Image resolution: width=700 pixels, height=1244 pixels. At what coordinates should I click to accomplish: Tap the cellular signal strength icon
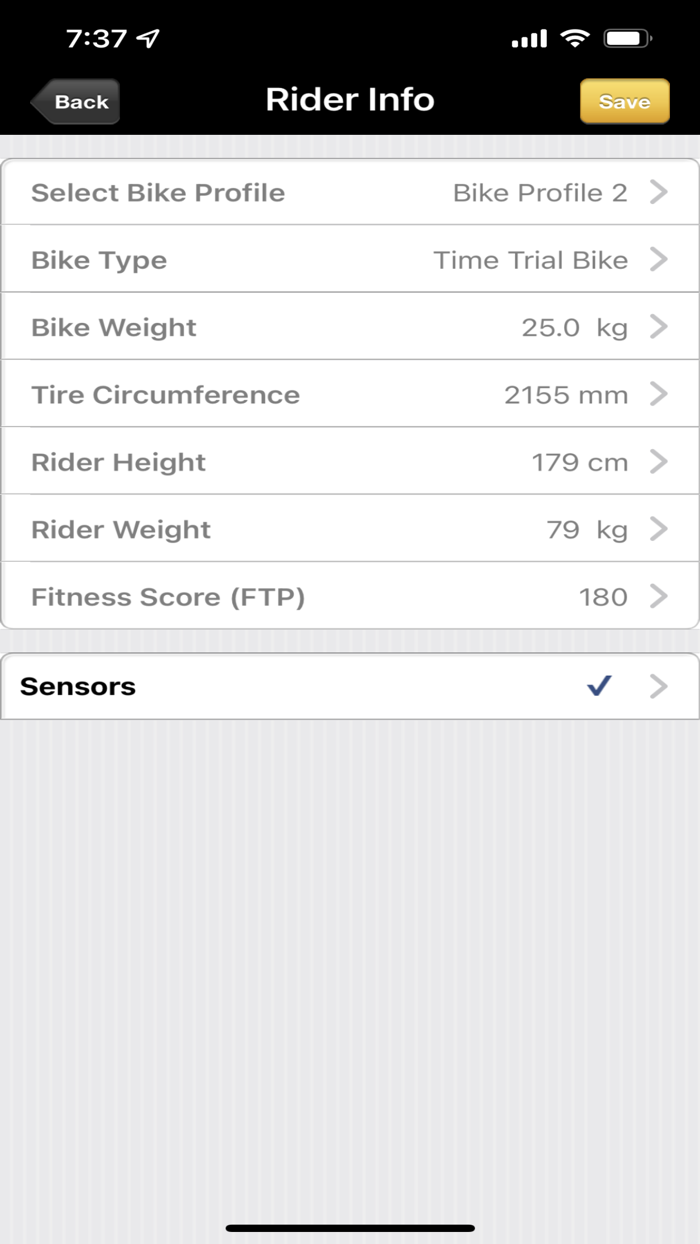(528, 38)
